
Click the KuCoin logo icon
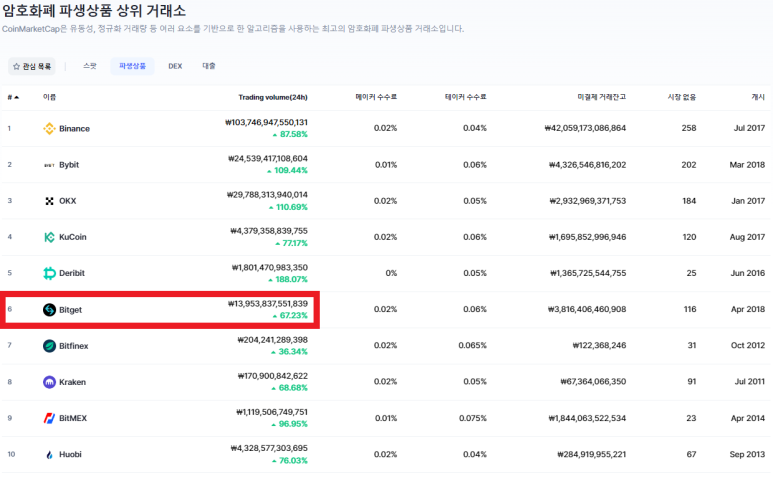49,237
